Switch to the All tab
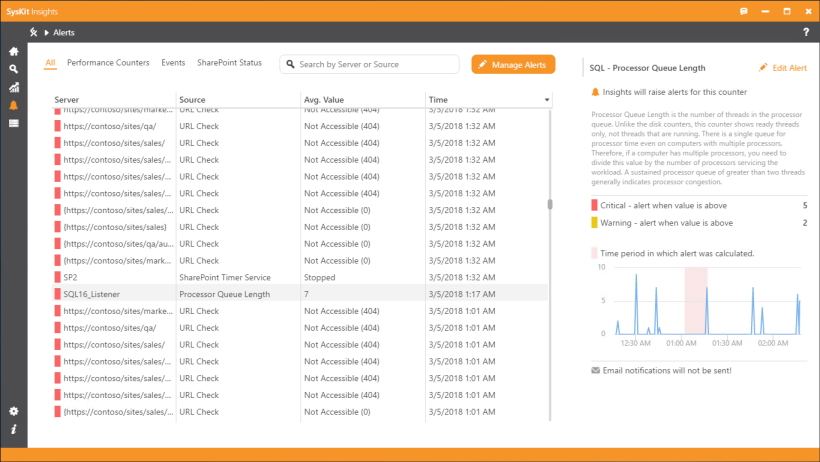 tap(50, 63)
